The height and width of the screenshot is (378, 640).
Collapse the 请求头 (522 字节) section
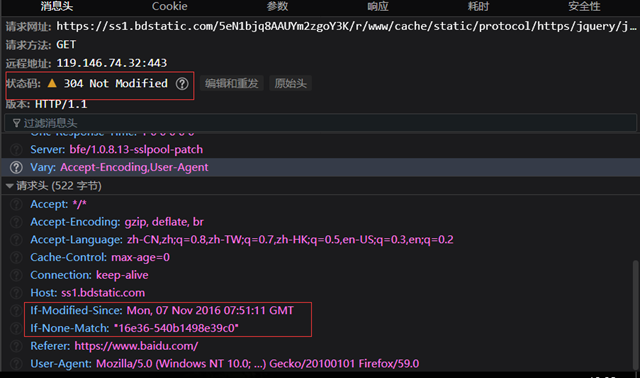click(x=10, y=186)
